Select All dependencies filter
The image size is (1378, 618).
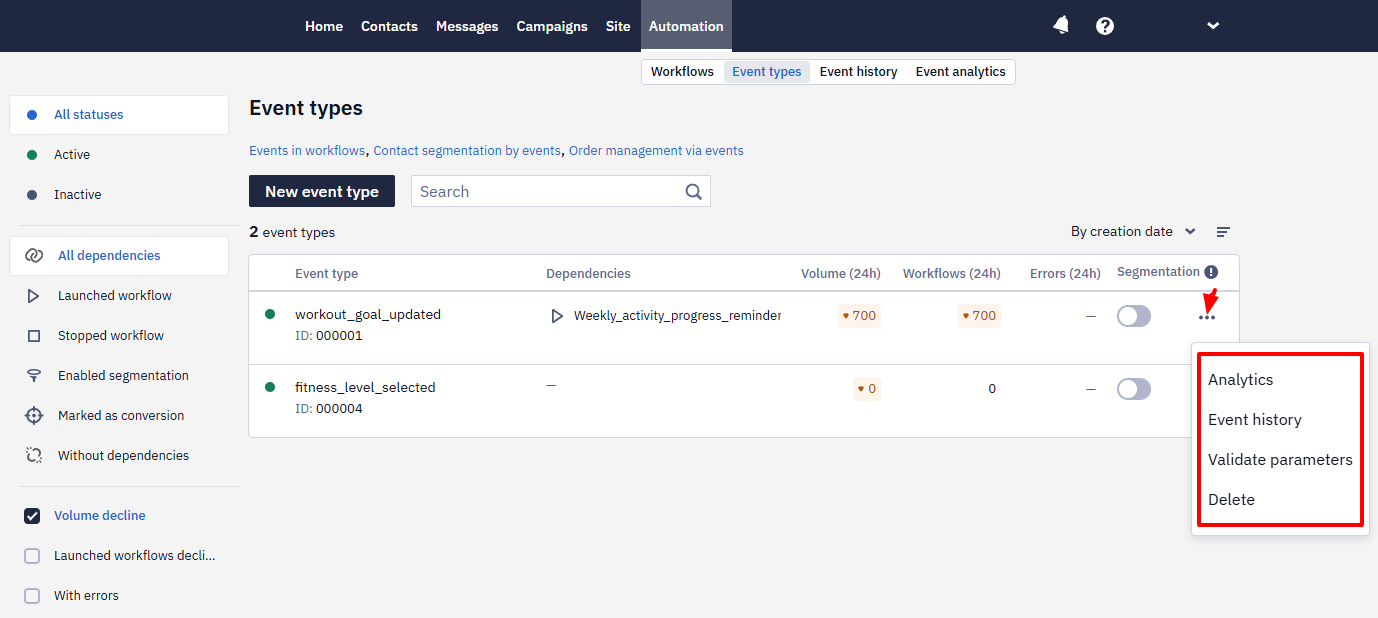coord(119,256)
